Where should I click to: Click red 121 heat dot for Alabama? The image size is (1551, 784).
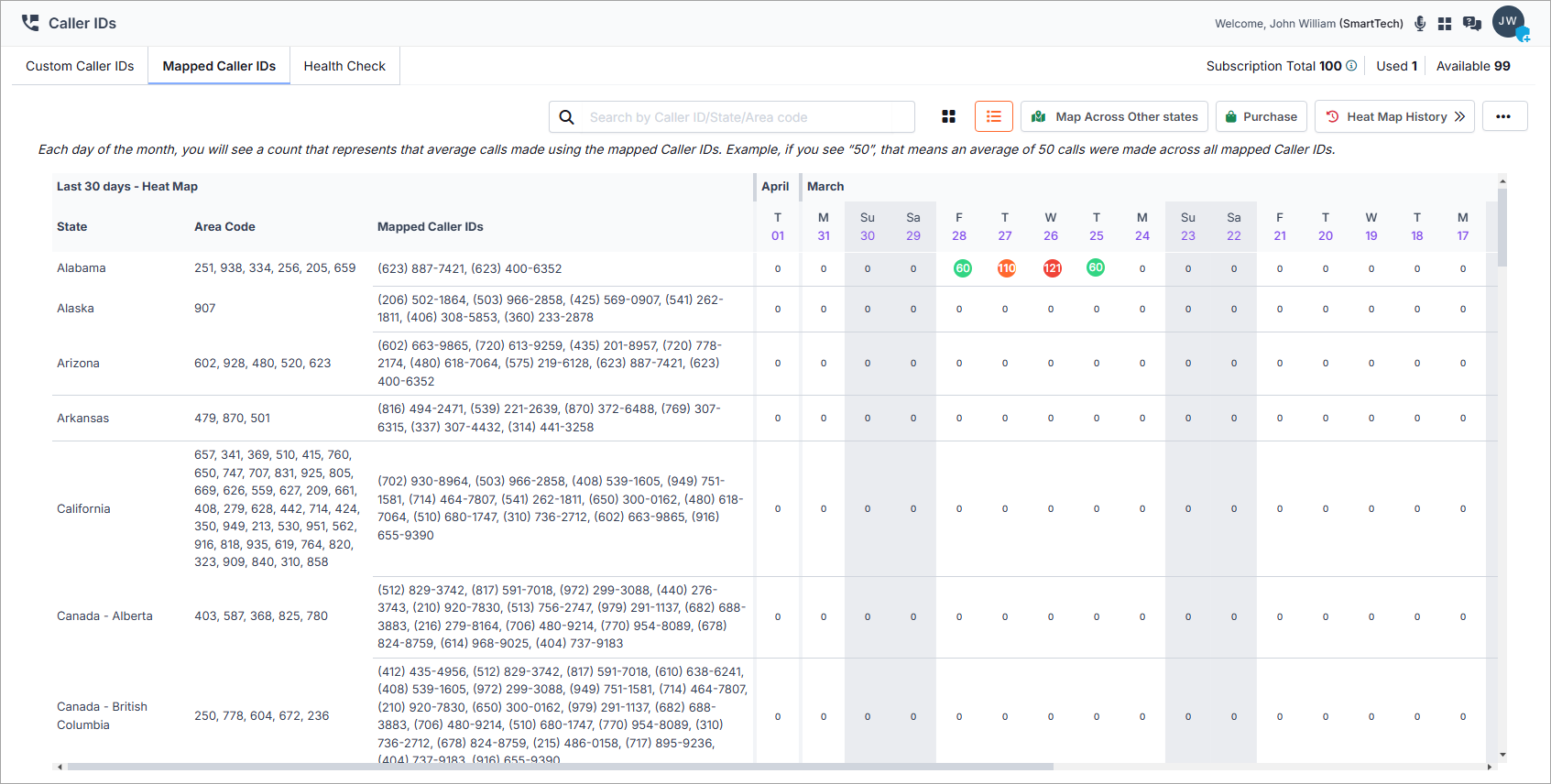(1053, 268)
